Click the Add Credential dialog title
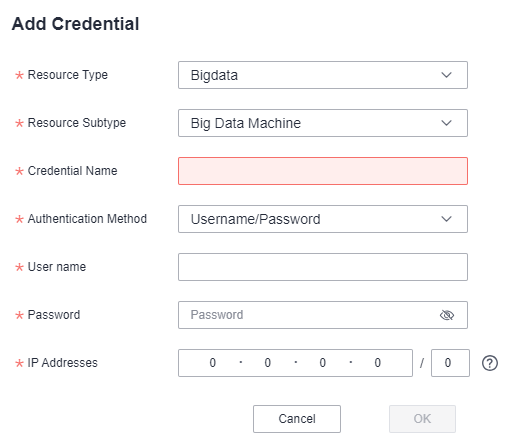The height and width of the screenshot is (444, 511). click(76, 24)
